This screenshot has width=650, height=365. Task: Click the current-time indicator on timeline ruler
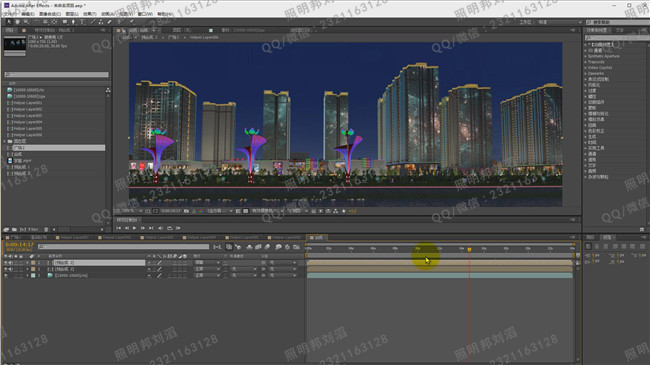coord(469,249)
